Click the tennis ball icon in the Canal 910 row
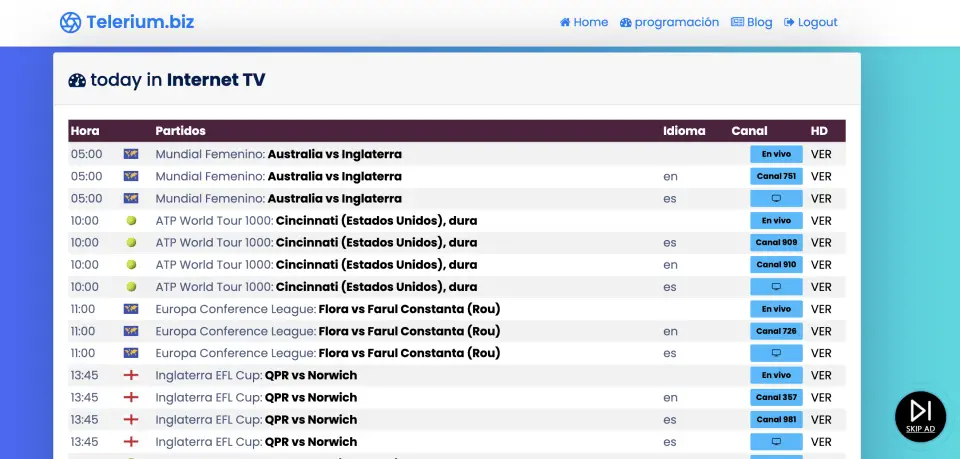The width and height of the screenshot is (960, 459). [131, 264]
